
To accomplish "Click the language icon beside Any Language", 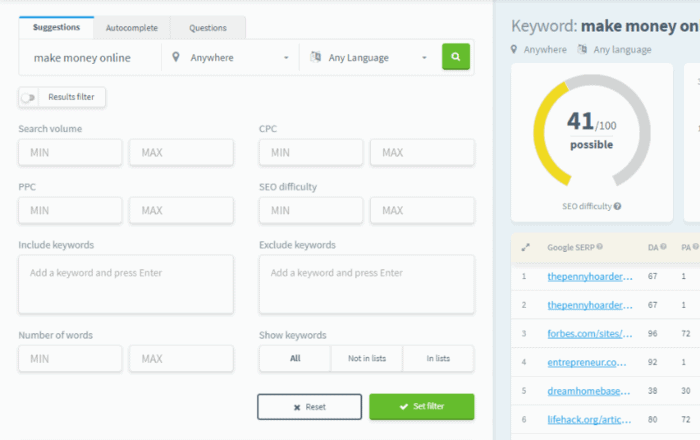I will pyautogui.click(x=316, y=57).
